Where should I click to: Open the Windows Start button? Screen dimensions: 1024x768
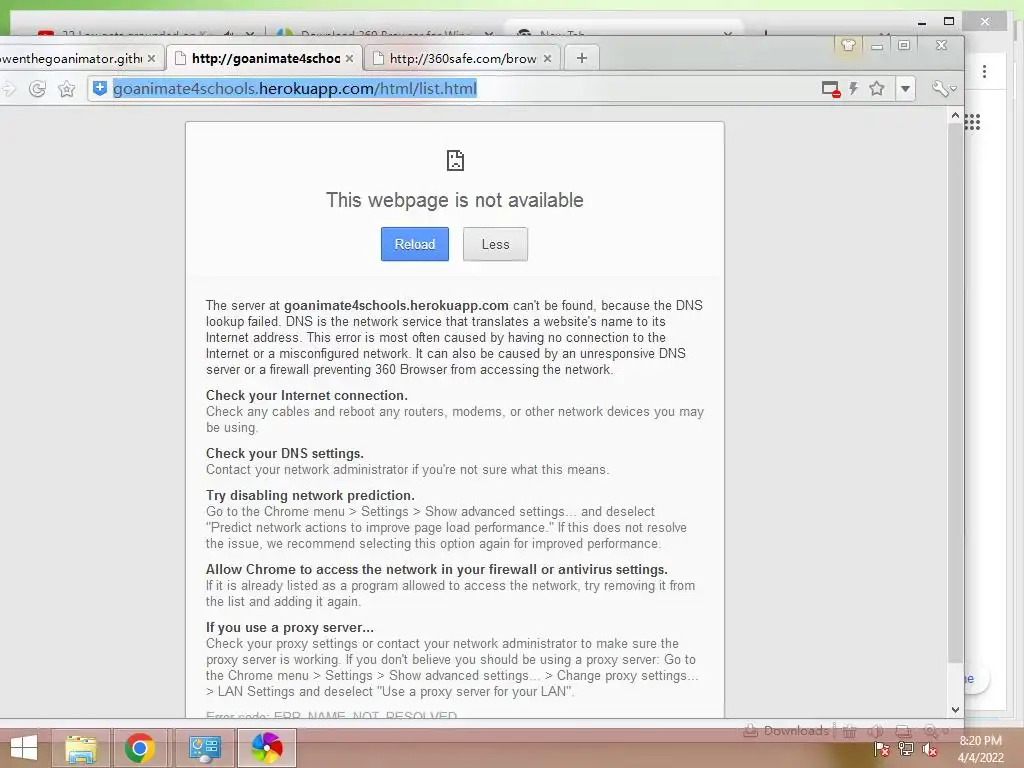pos(24,748)
